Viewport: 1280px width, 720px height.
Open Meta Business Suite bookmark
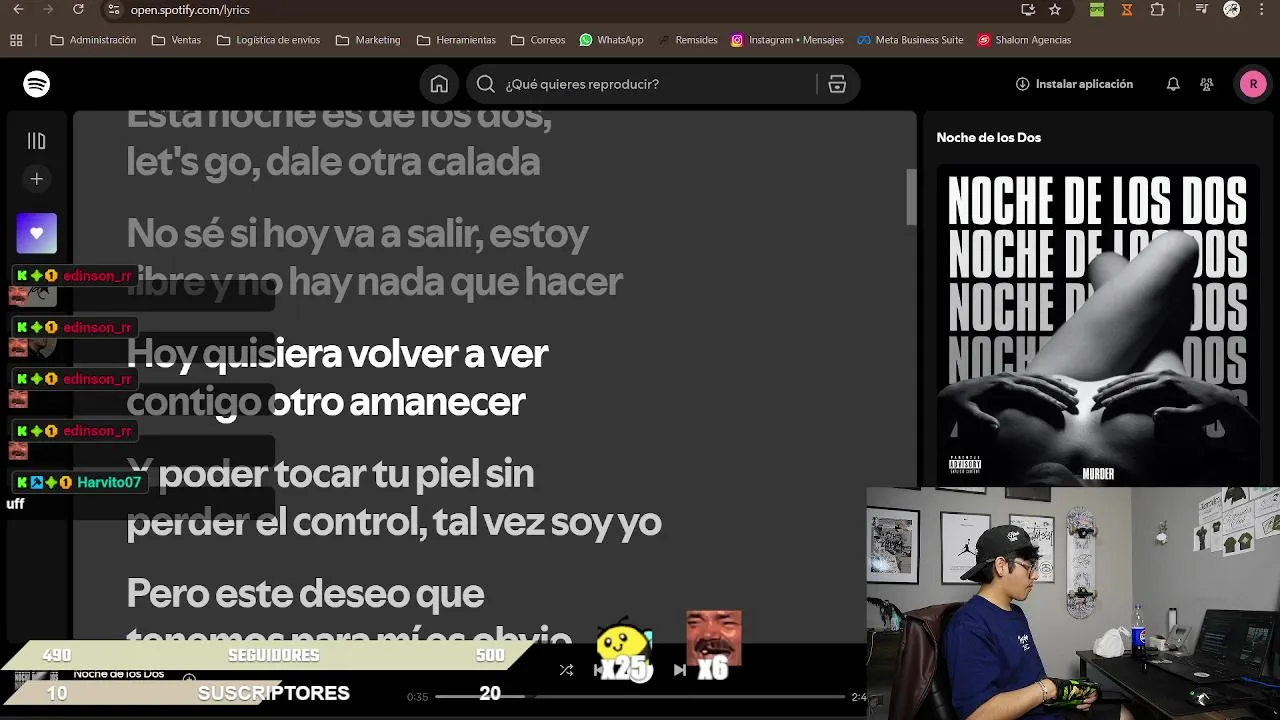910,40
